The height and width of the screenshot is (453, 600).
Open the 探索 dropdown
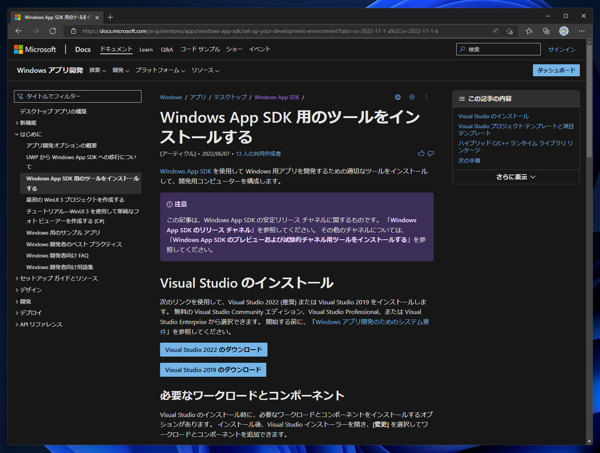(97, 70)
